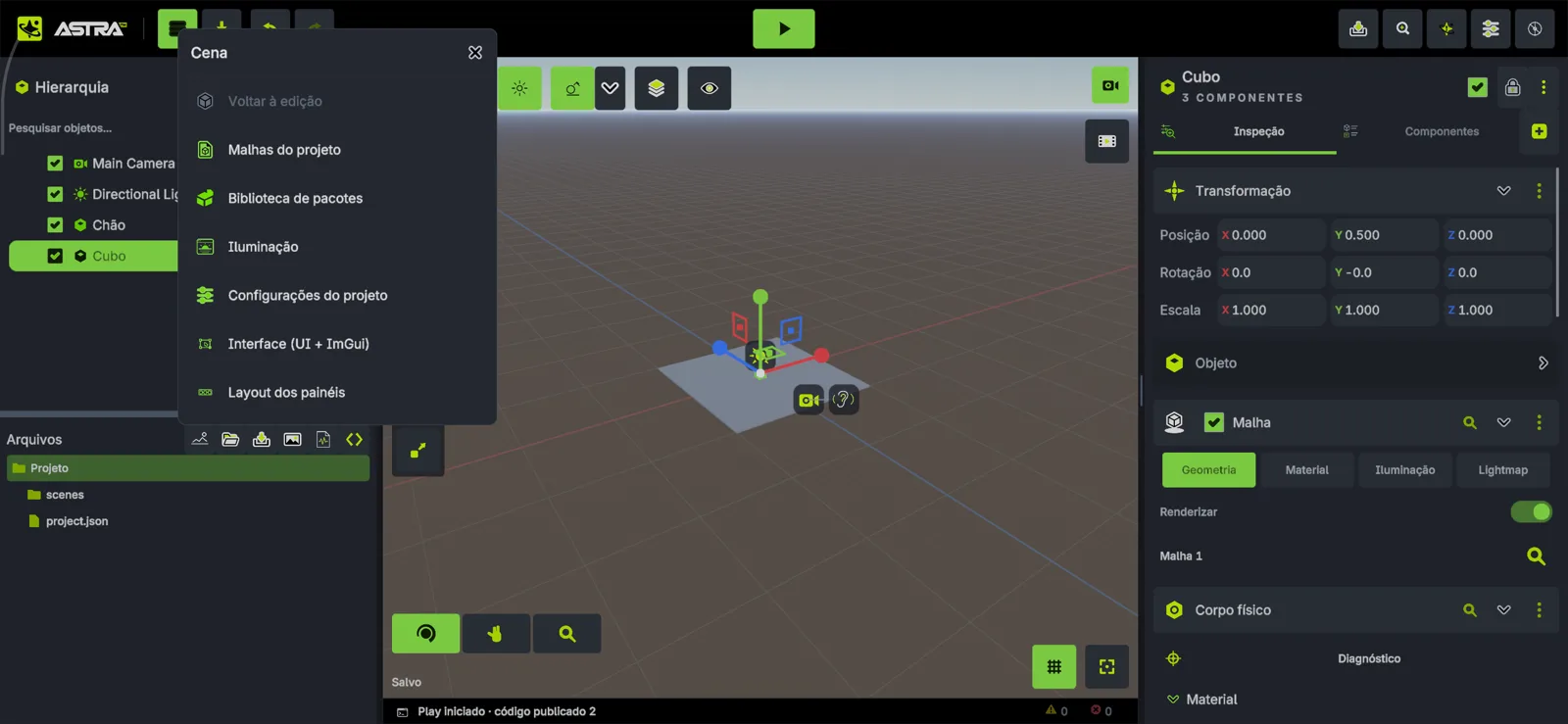This screenshot has width=1568, height=724.
Task: Expand the Objeto section arrow
Action: click(1543, 363)
